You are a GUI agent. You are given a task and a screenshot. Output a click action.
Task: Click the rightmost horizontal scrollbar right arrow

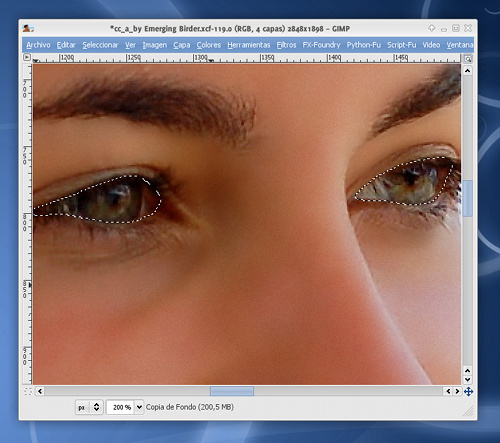pyautogui.click(x=457, y=391)
